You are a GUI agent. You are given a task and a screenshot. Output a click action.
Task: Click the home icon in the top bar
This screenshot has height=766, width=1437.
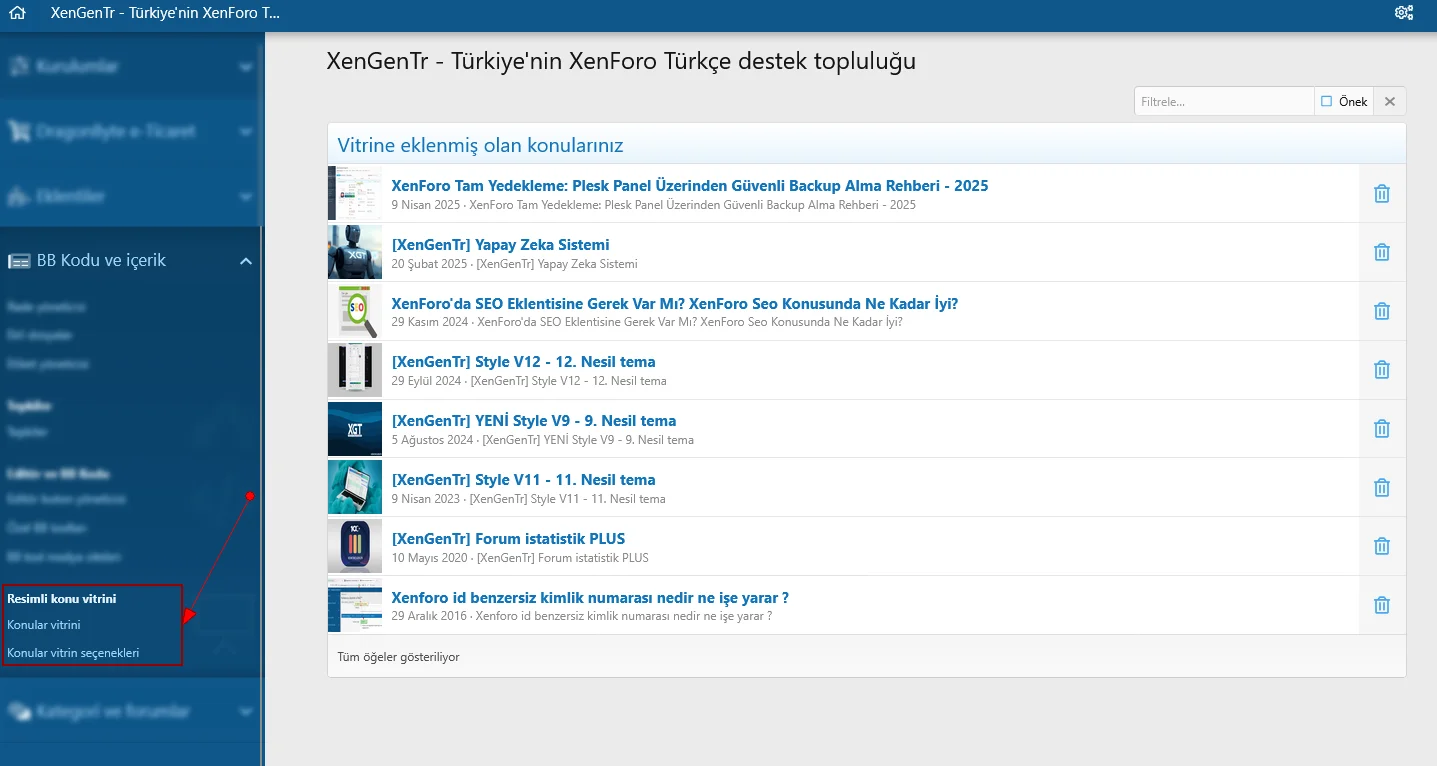tap(16, 14)
